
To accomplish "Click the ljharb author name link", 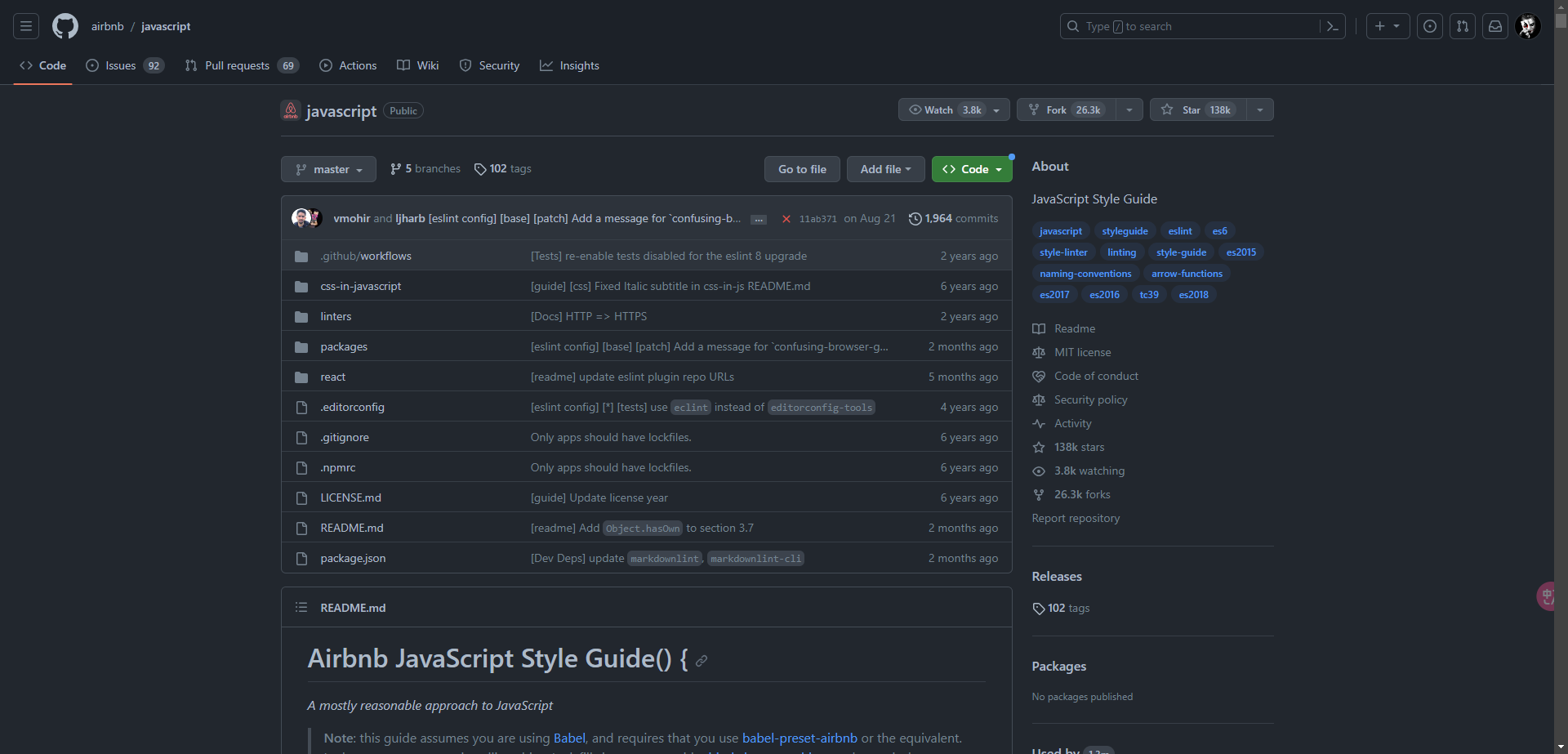I will (410, 218).
